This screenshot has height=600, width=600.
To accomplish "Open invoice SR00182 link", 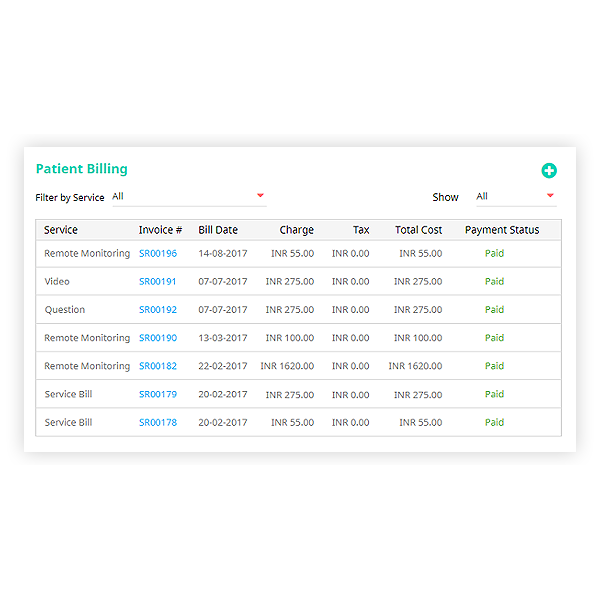I will tap(158, 366).
